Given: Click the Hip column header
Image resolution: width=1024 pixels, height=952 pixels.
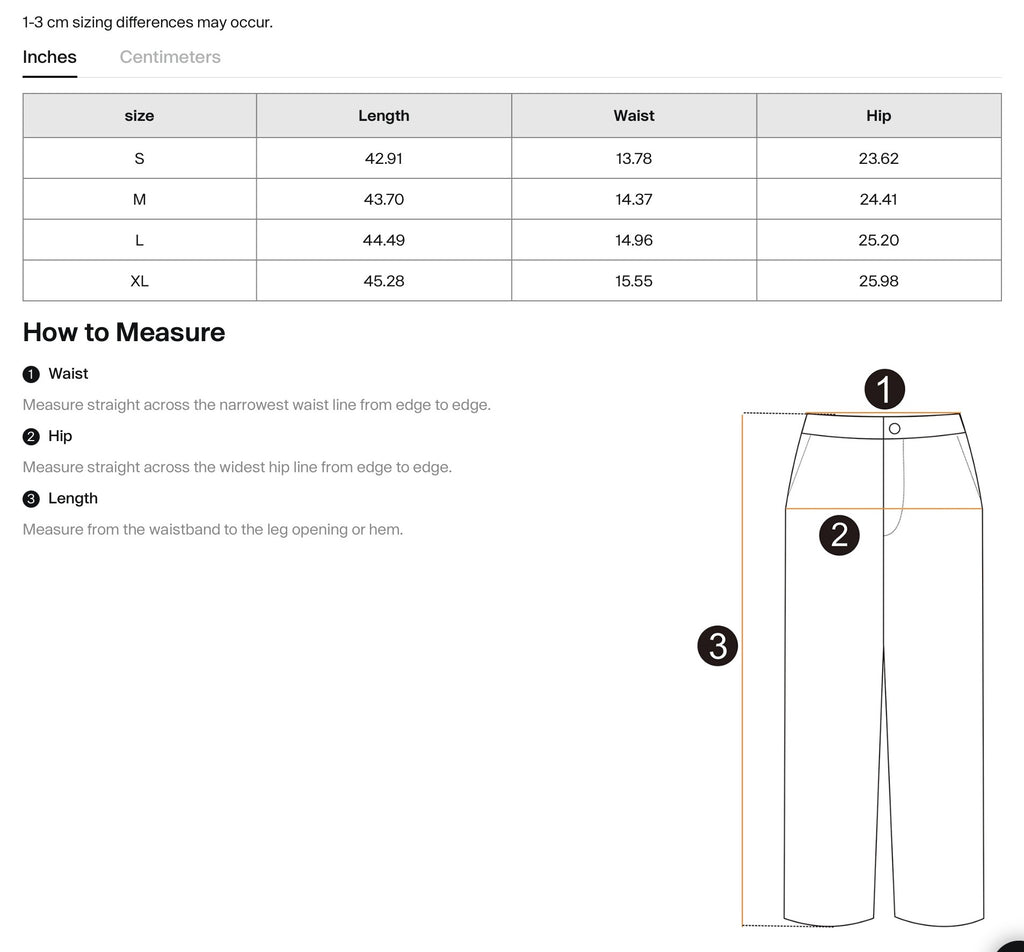Looking at the screenshot, I should pyautogui.click(x=878, y=116).
